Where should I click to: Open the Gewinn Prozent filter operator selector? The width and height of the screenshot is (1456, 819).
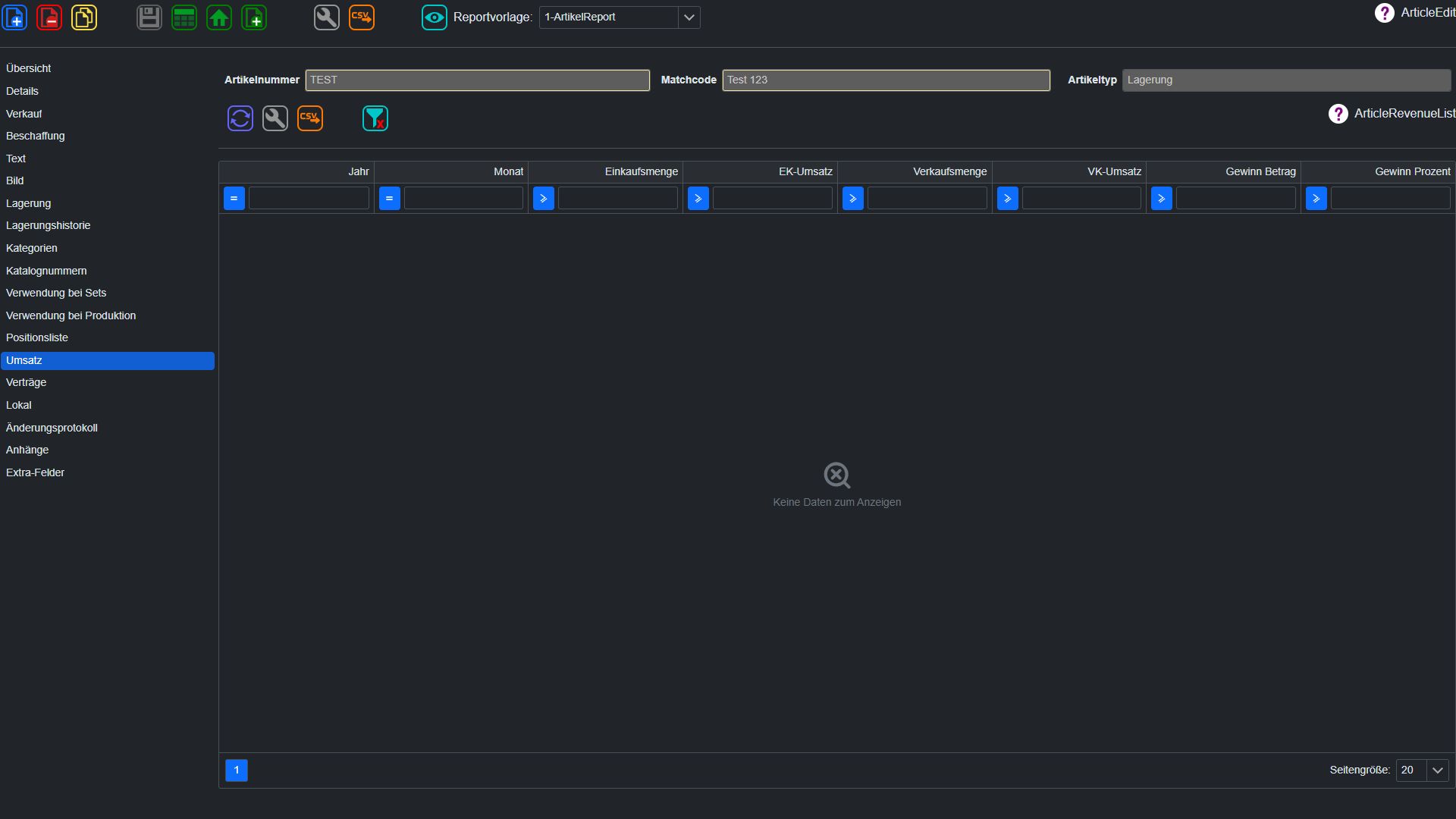(1316, 199)
